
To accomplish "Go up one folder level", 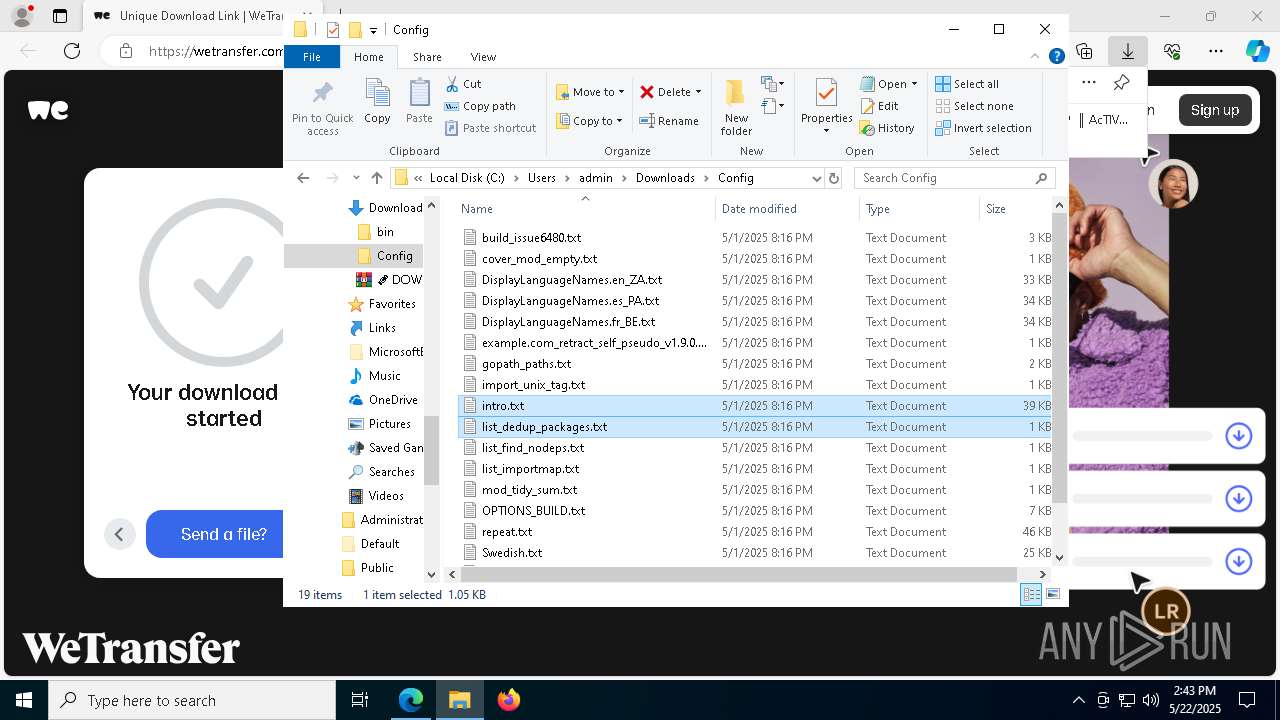I will coord(377,178).
